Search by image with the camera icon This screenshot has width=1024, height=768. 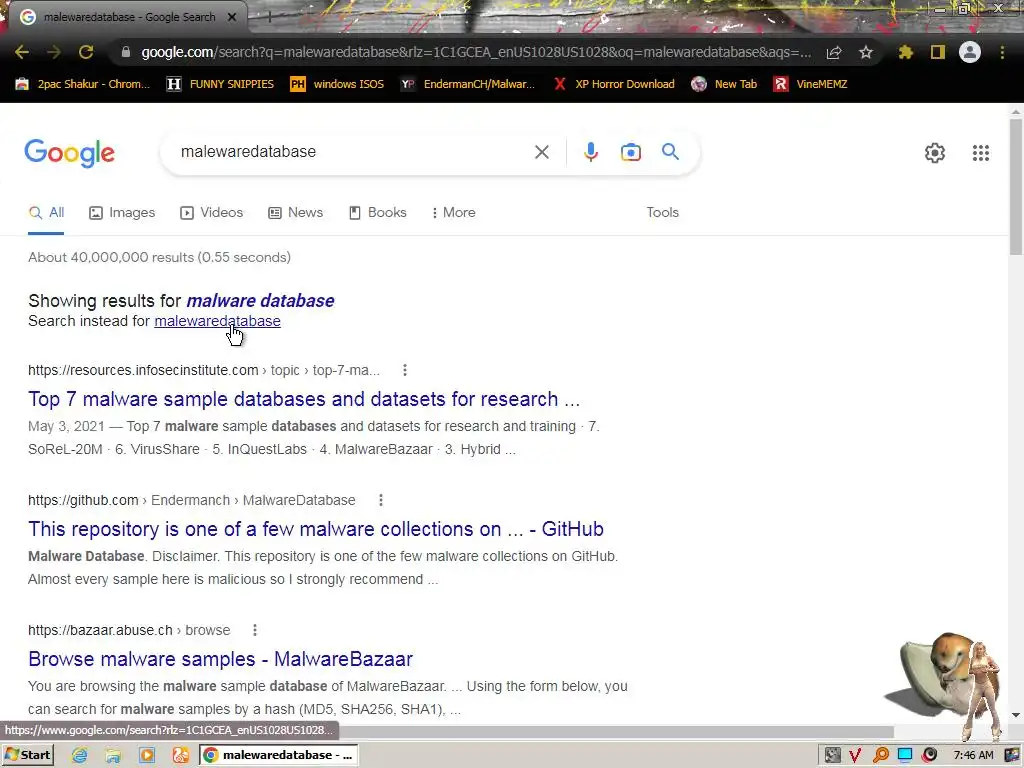[x=630, y=152]
